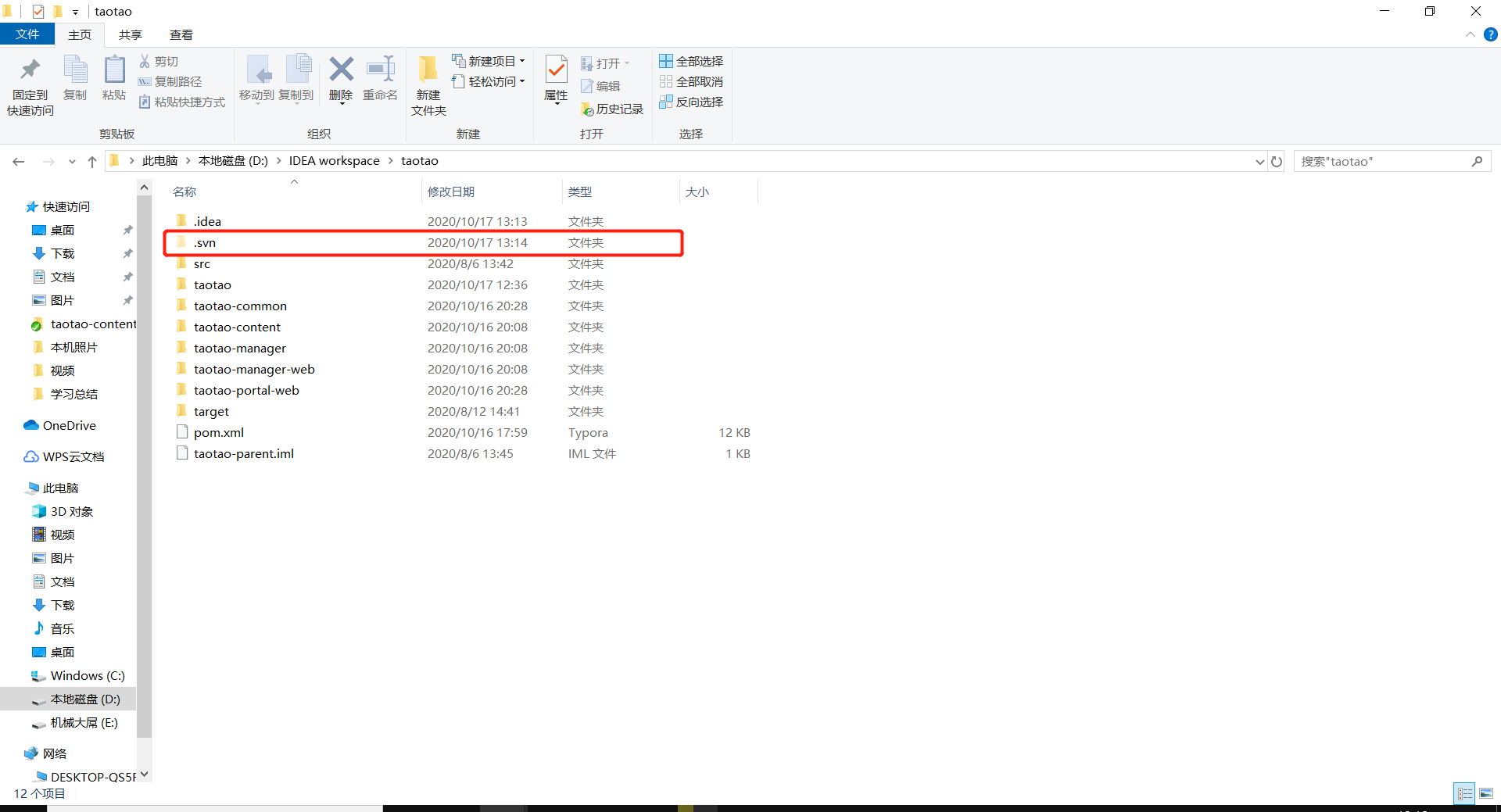The height and width of the screenshot is (812, 1501).
Task: Click navigation pane scrollbar down arrow
Action: 145,774
